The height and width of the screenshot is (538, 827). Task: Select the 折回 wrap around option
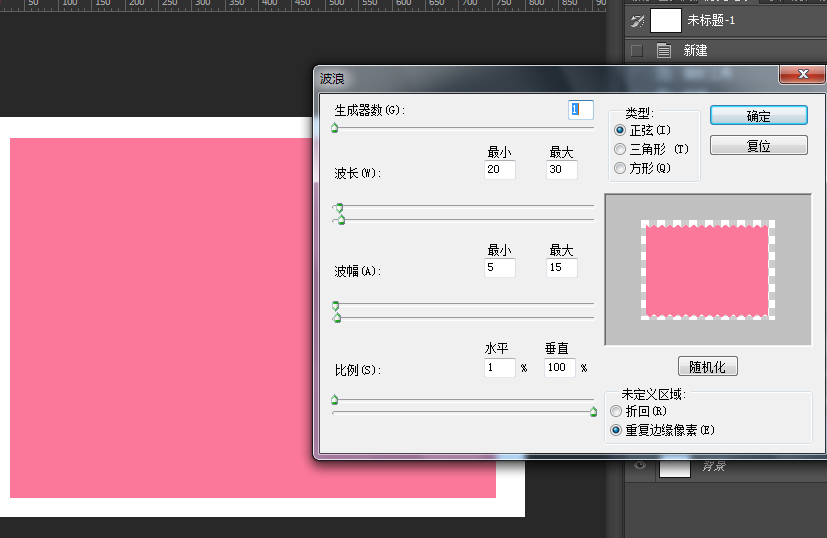pos(616,411)
